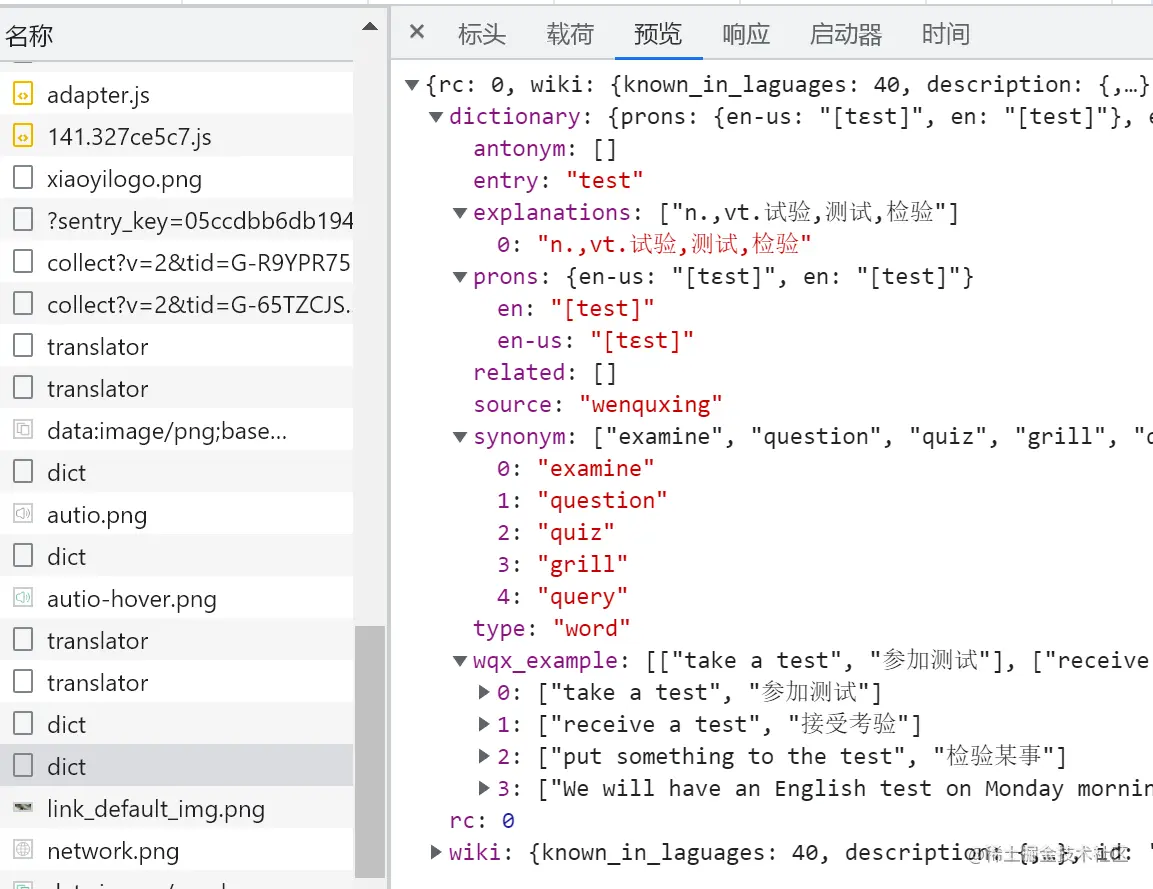Select the dict request below autio.png

click(176, 556)
